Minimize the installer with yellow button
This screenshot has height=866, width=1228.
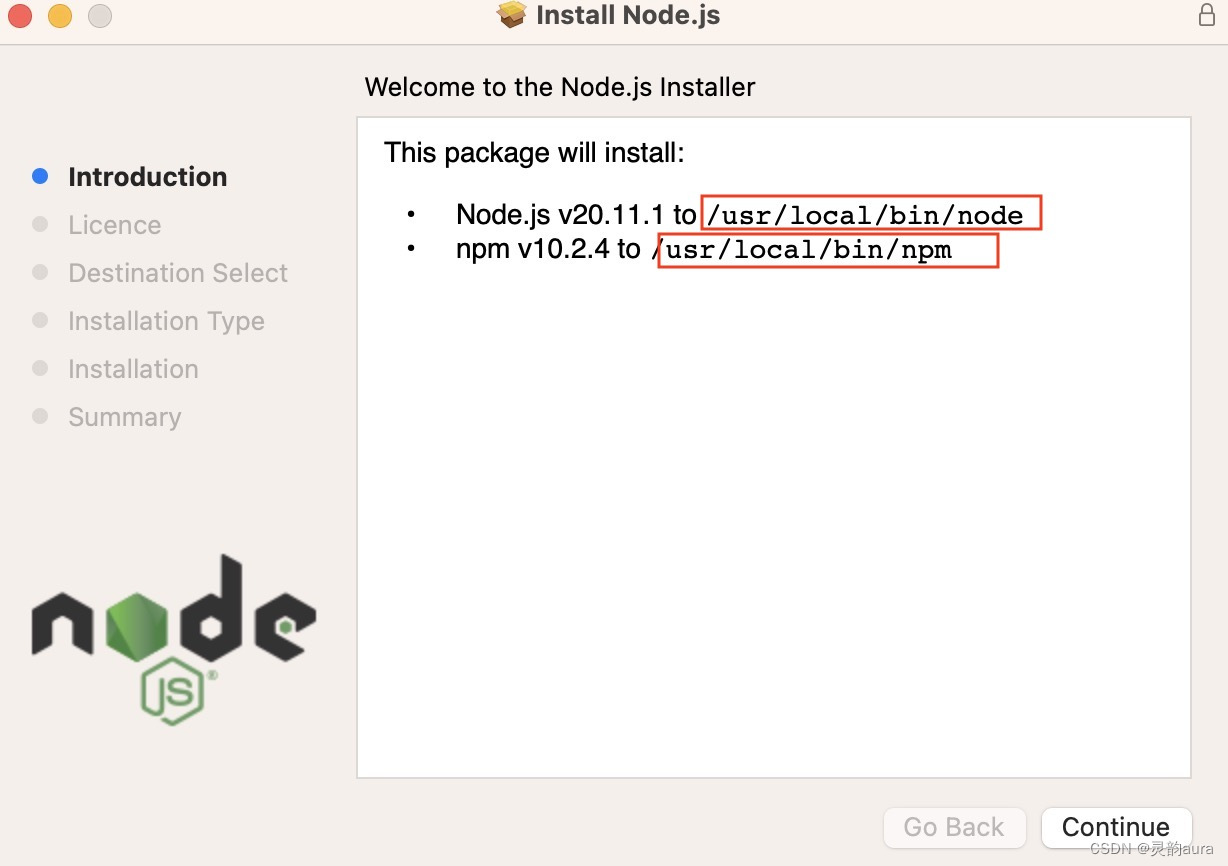[60, 15]
